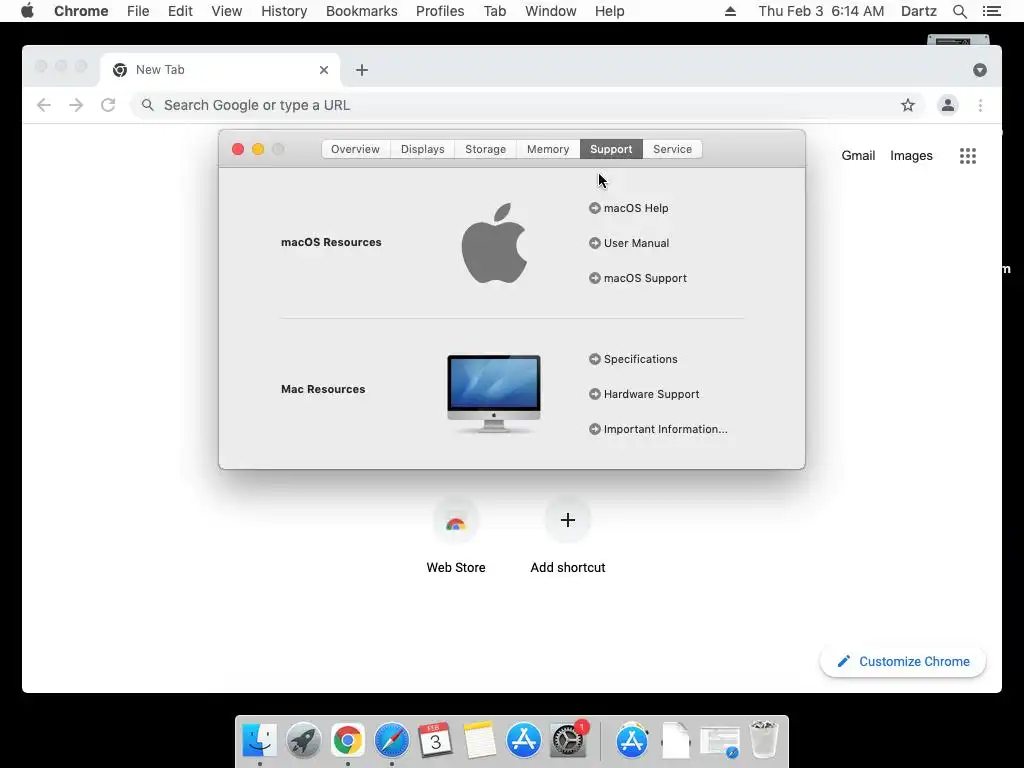
Task: Open Notification Center list icon
Action: (x=992, y=11)
